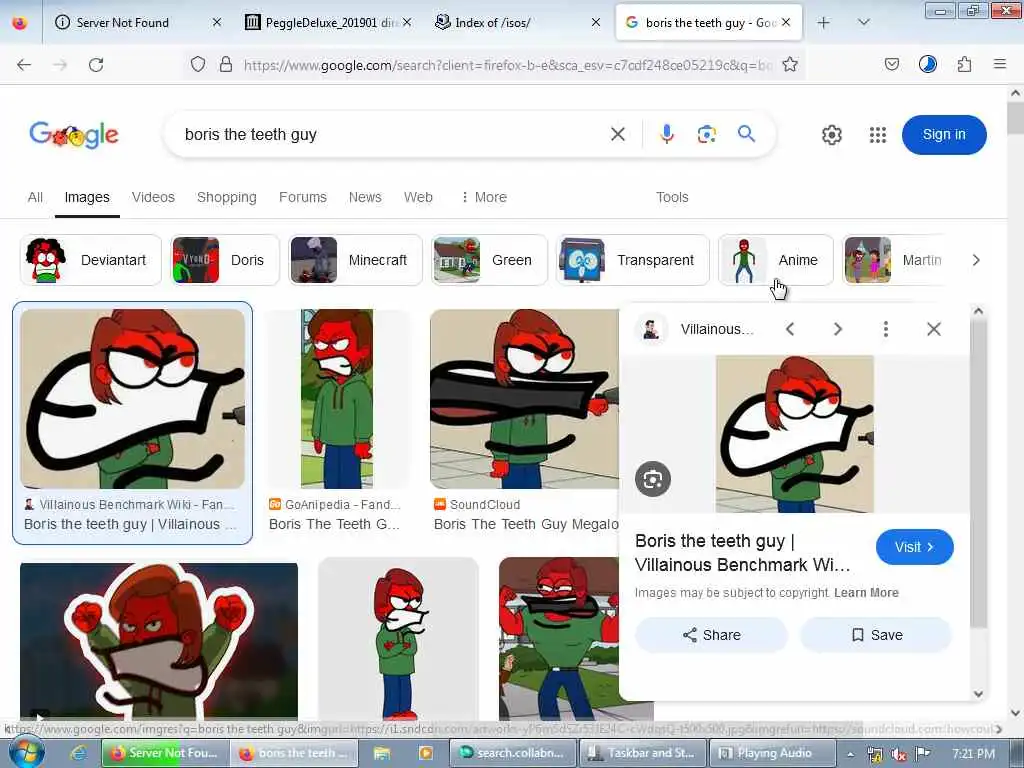1024x768 pixels.
Task: Show next image in preview panel
Action: 838,329
